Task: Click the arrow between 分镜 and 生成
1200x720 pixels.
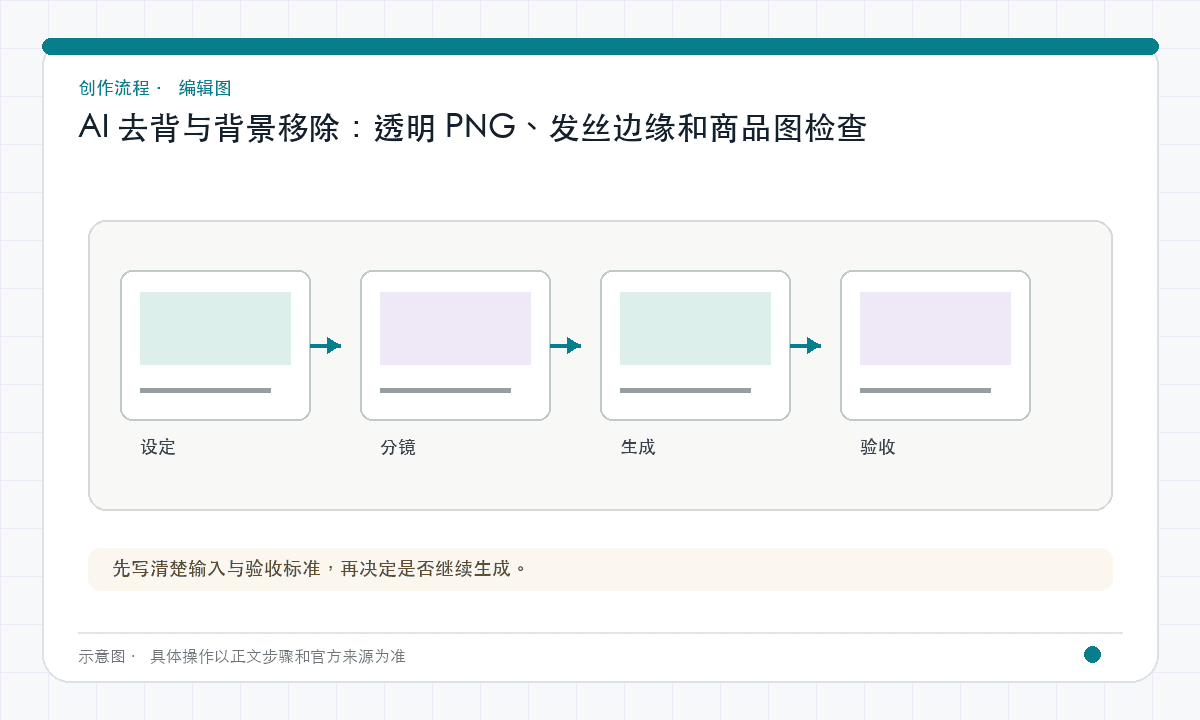Action: (x=566, y=346)
